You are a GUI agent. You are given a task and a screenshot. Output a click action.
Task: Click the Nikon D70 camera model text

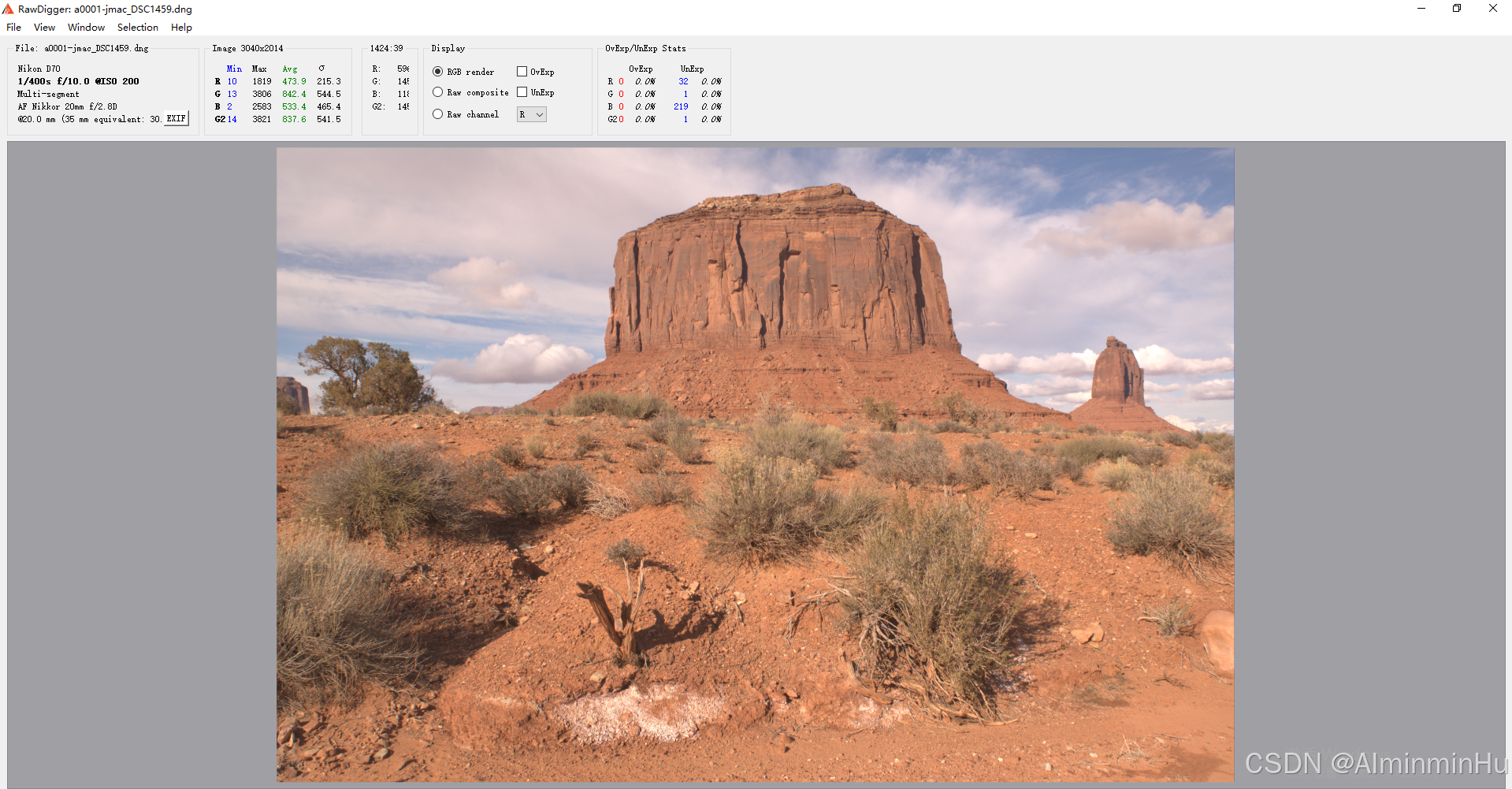click(39, 69)
